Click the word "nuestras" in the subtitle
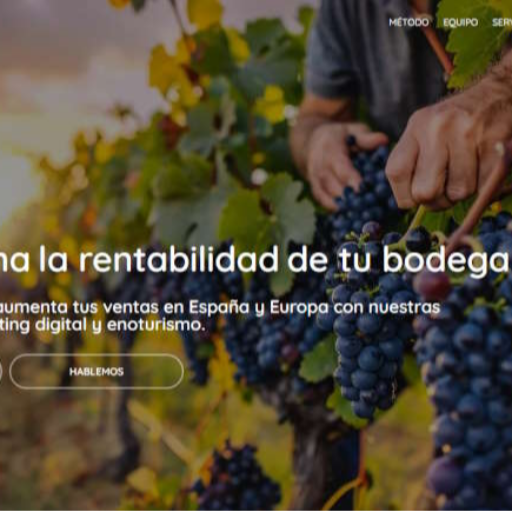Screen dimensions: 512x512 point(404,308)
